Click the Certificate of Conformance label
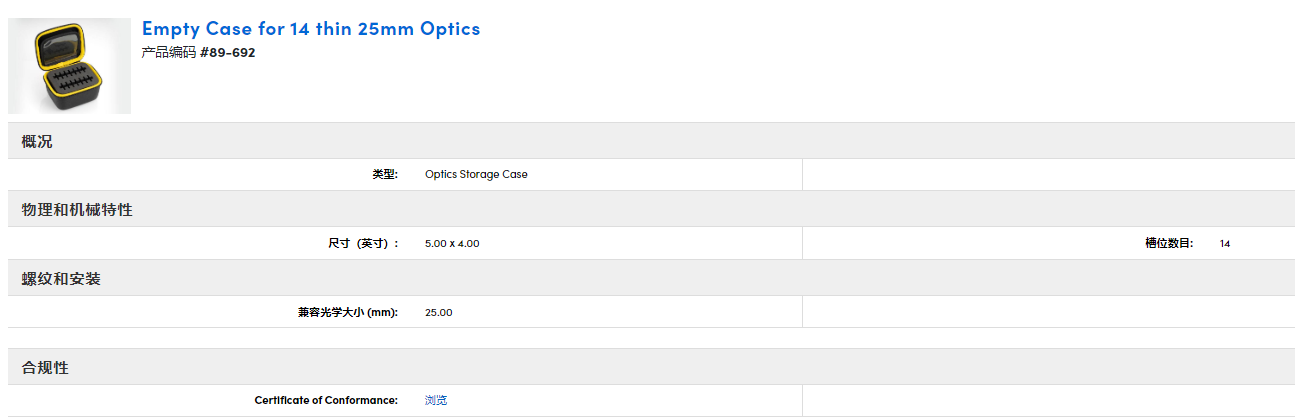Image resolution: width=1295 pixels, height=417 pixels. point(326,400)
